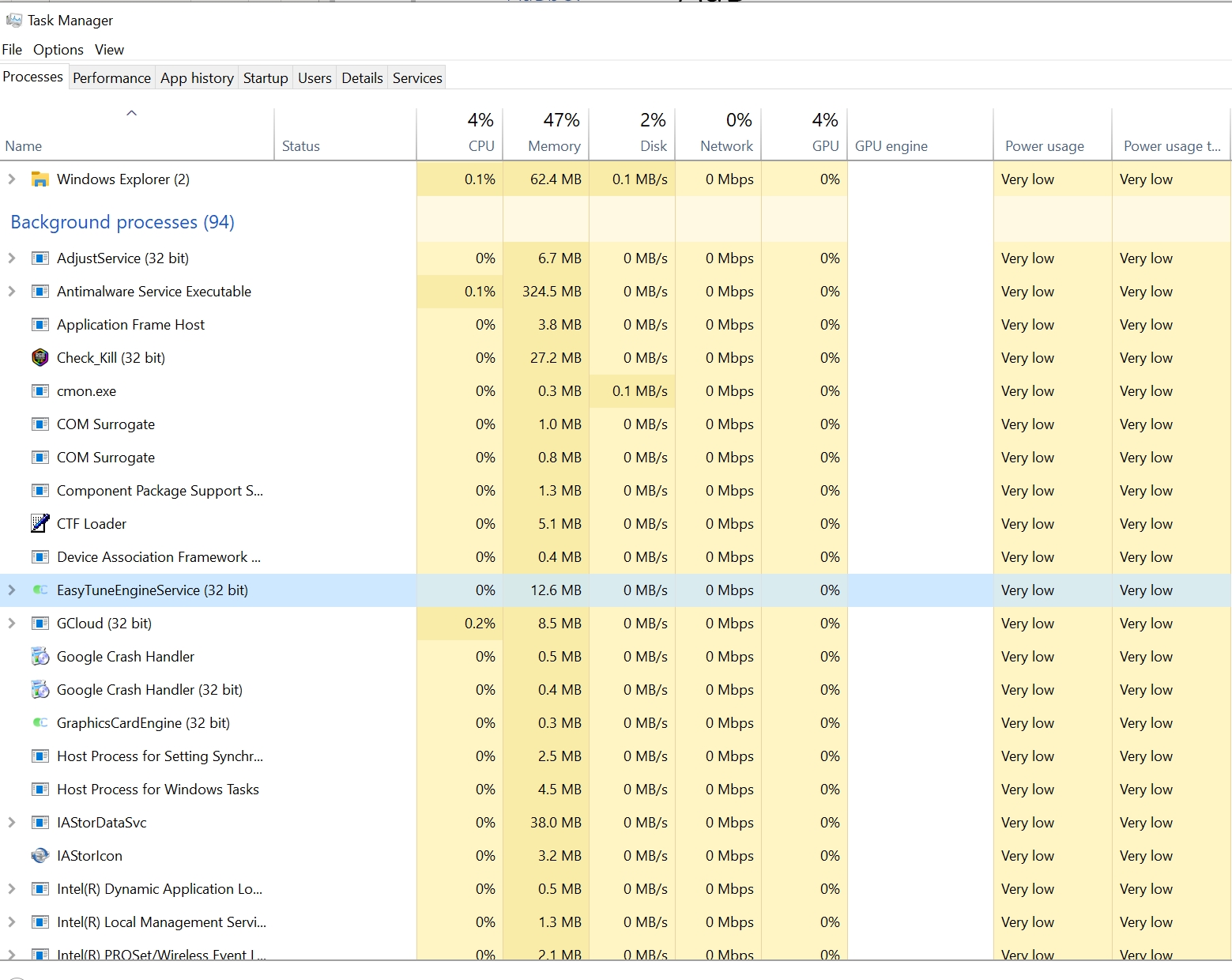Expand the Windows Explorer process group
Image resolution: width=1232 pixels, height=980 pixels.
[12, 179]
